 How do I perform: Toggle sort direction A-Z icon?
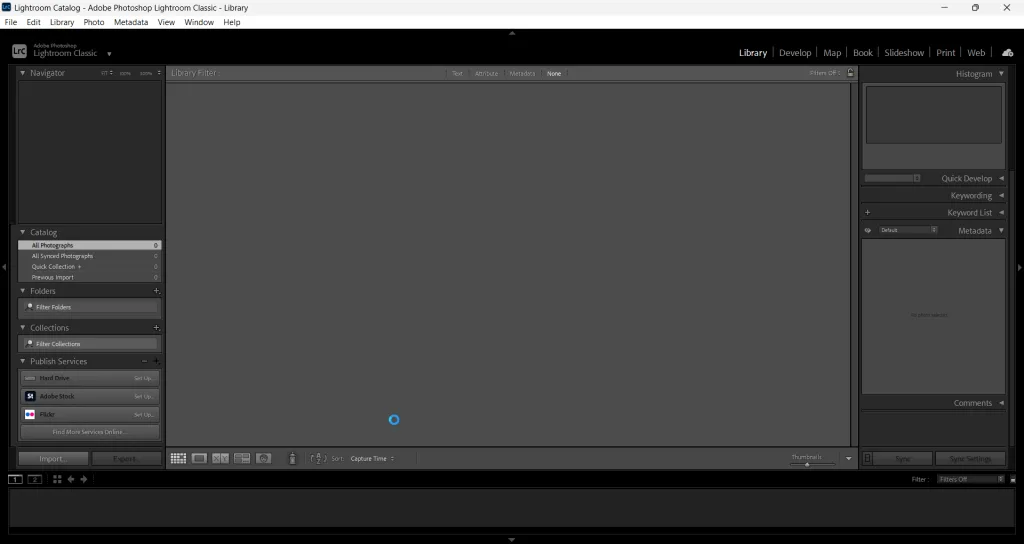coord(318,458)
